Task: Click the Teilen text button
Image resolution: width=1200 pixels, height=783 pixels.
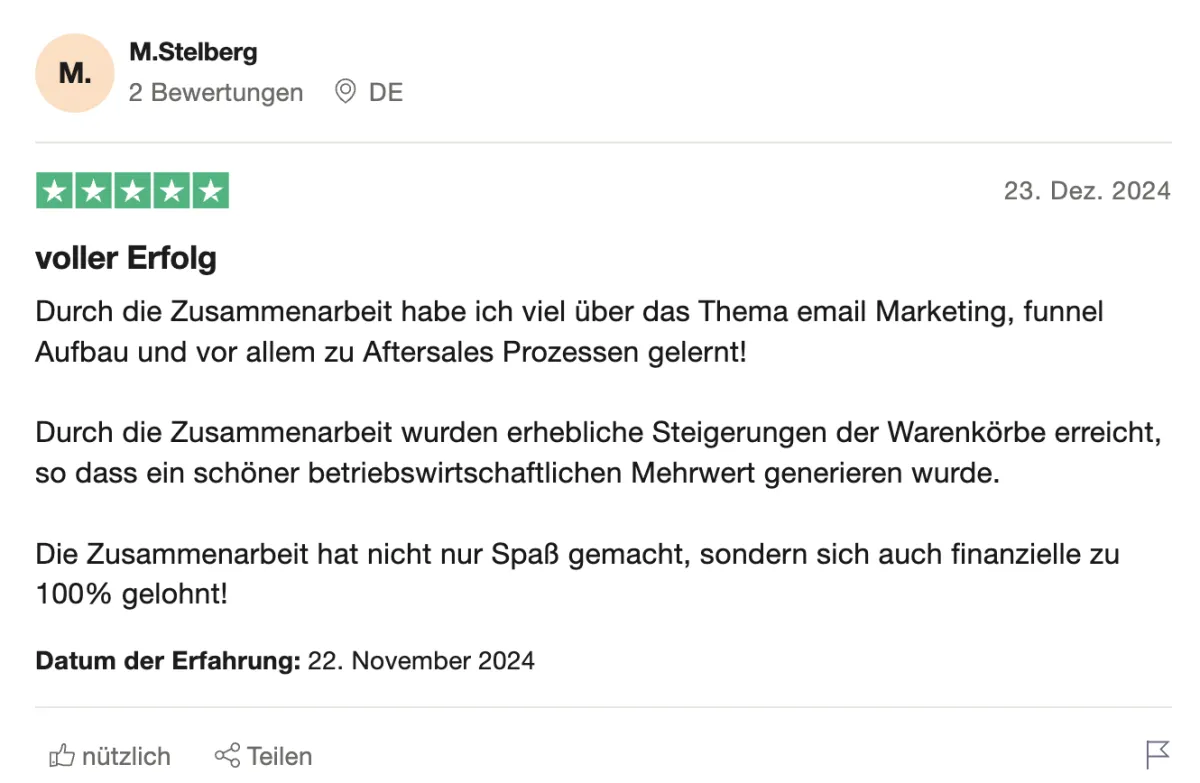Action: tap(280, 756)
